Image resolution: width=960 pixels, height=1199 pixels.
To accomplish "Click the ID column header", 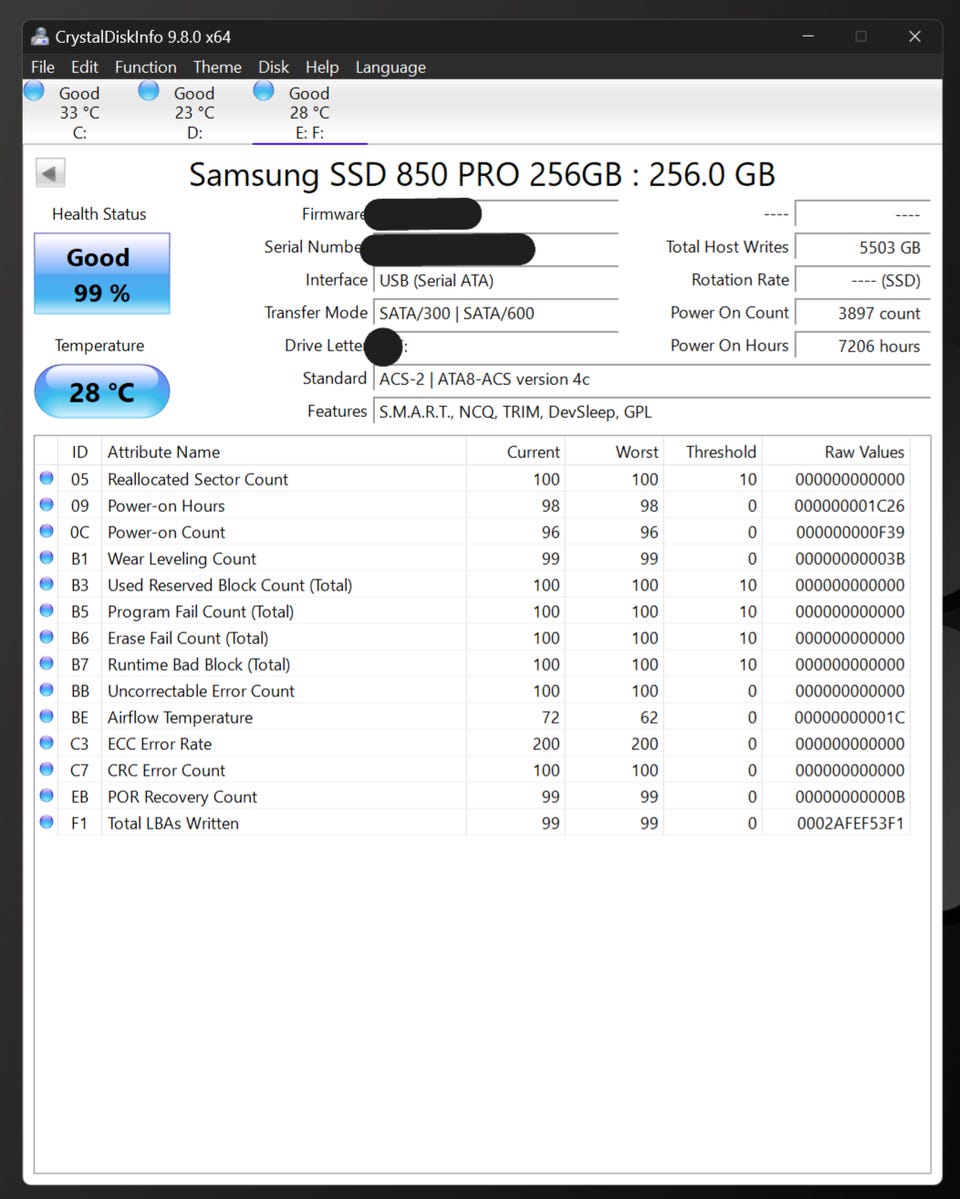I will click(80, 452).
